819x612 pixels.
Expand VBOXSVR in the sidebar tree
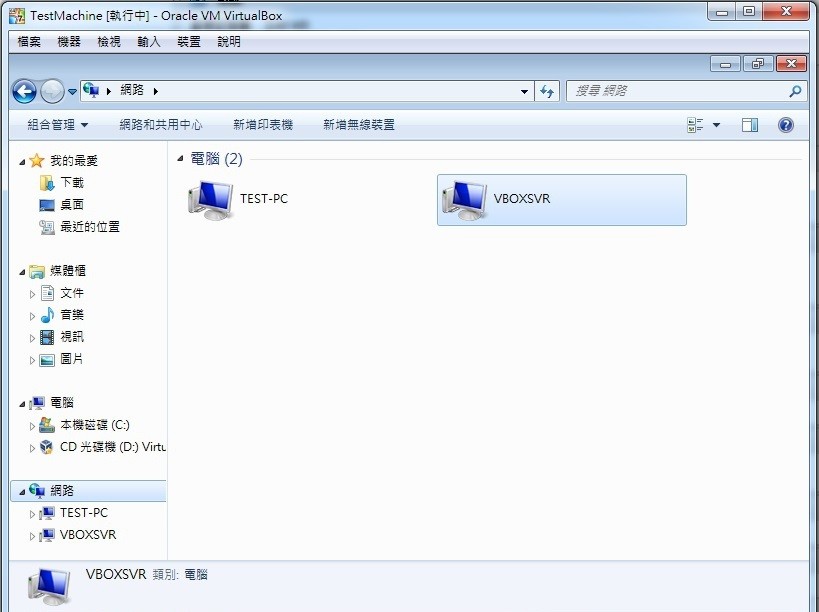pyautogui.click(x=32, y=537)
